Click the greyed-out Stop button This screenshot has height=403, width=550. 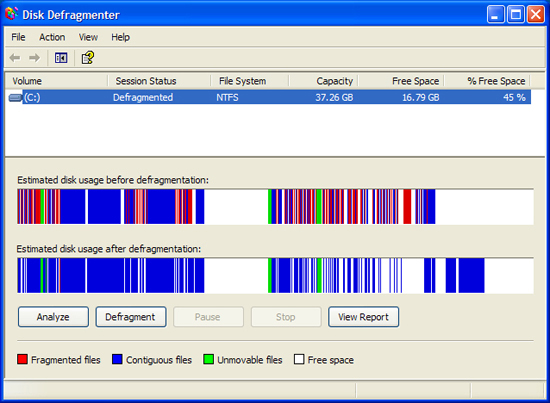click(286, 317)
